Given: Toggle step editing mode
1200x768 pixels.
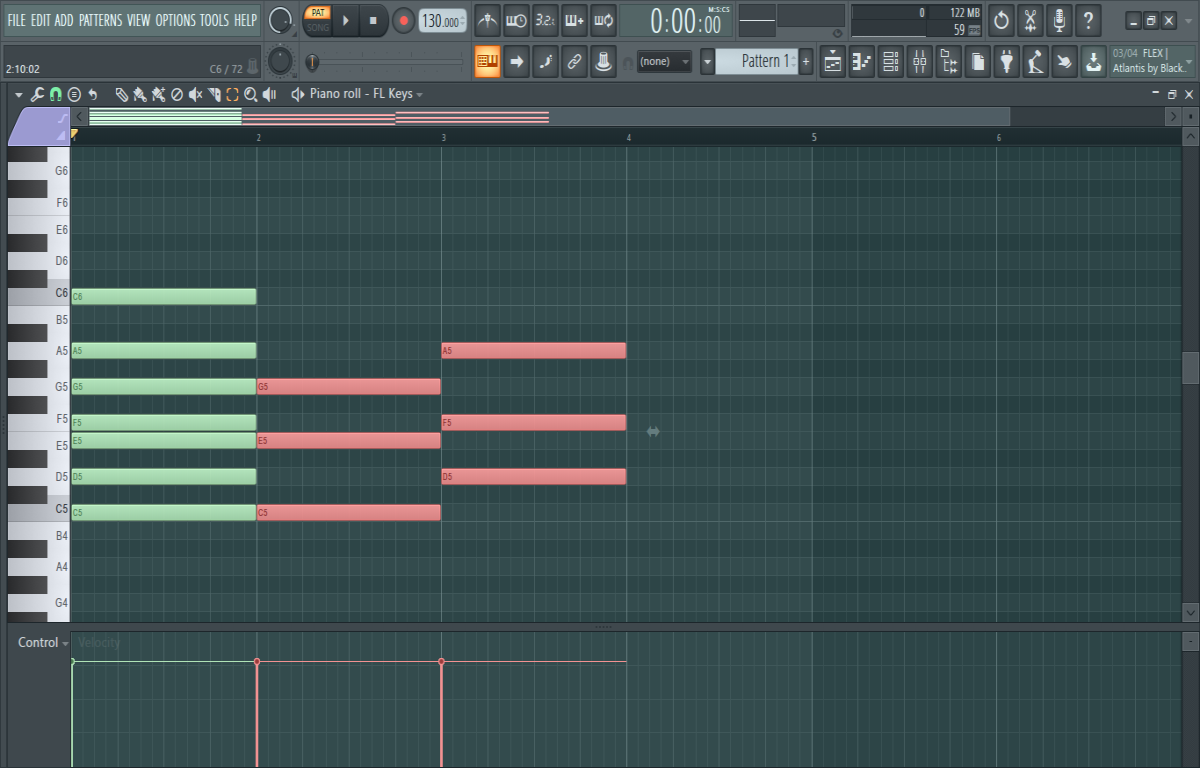Looking at the screenshot, I should pyautogui.click(x=546, y=61).
